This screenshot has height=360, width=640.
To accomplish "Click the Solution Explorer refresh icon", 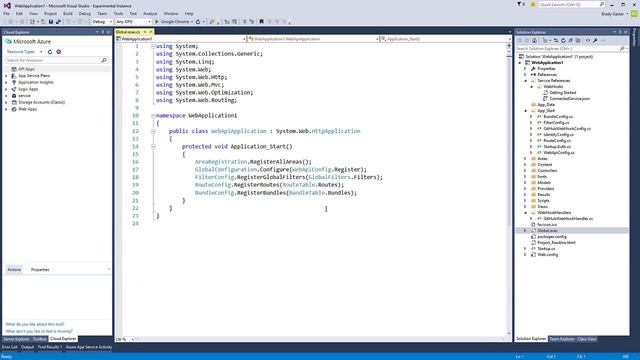I will tap(563, 40).
